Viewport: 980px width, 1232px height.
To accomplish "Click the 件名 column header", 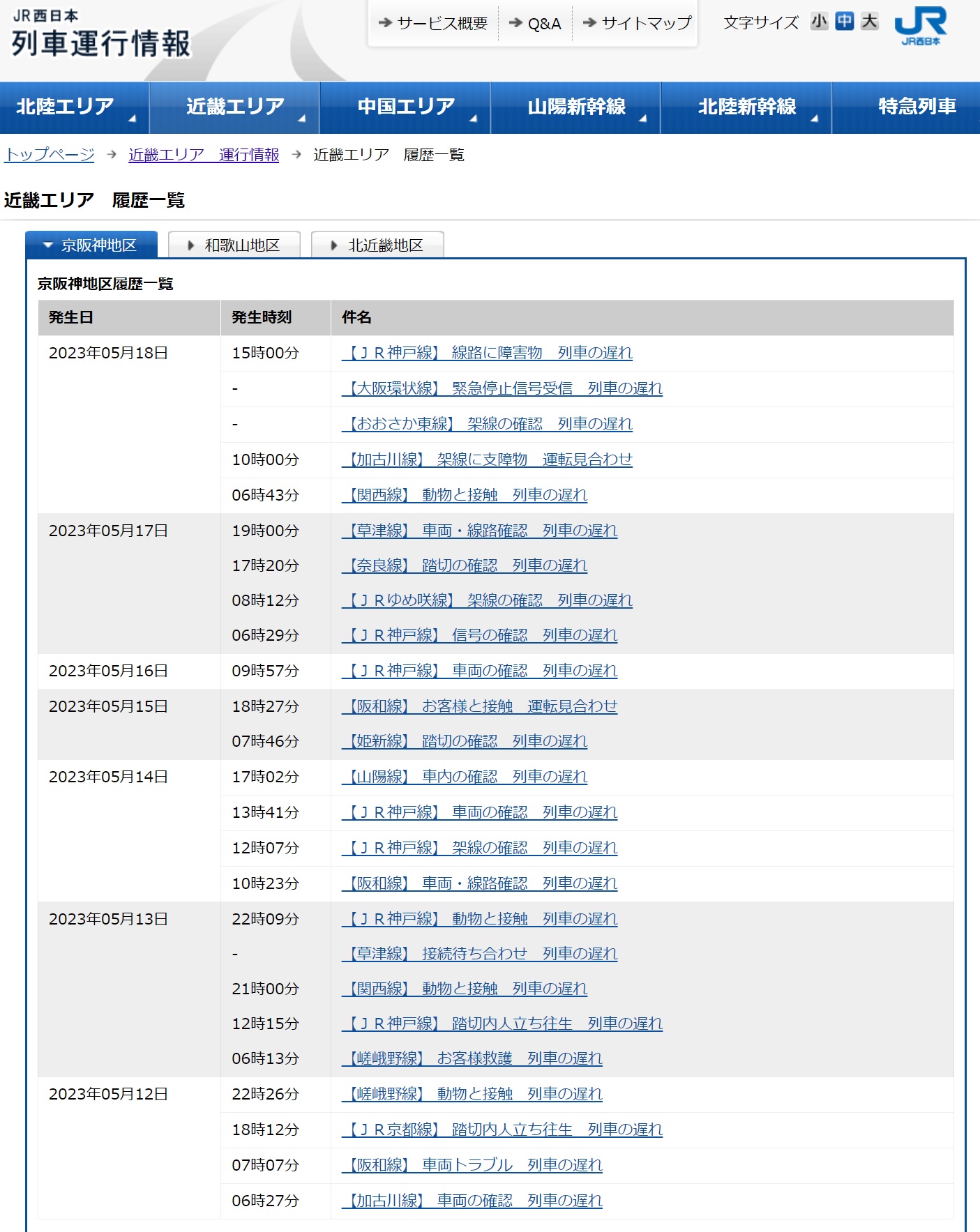I will 642,318.
